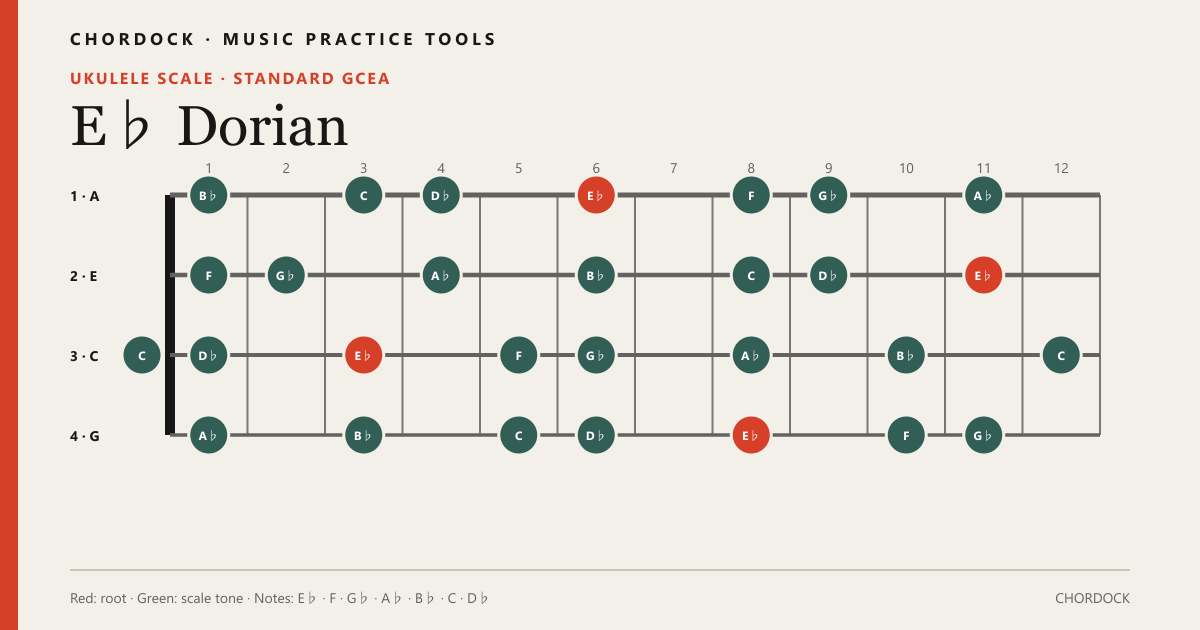1200x630 pixels.
Task: Select the A♭ note on string G fret 1
Action: pyautogui.click(x=209, y=435)
